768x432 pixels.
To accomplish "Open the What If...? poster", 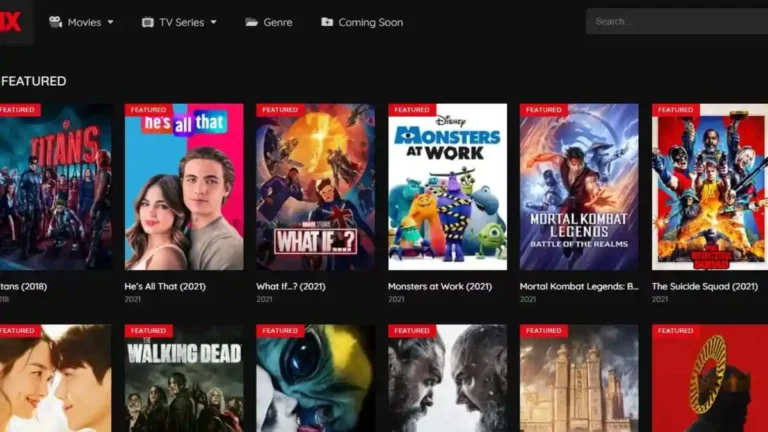I will coord(316,187).
